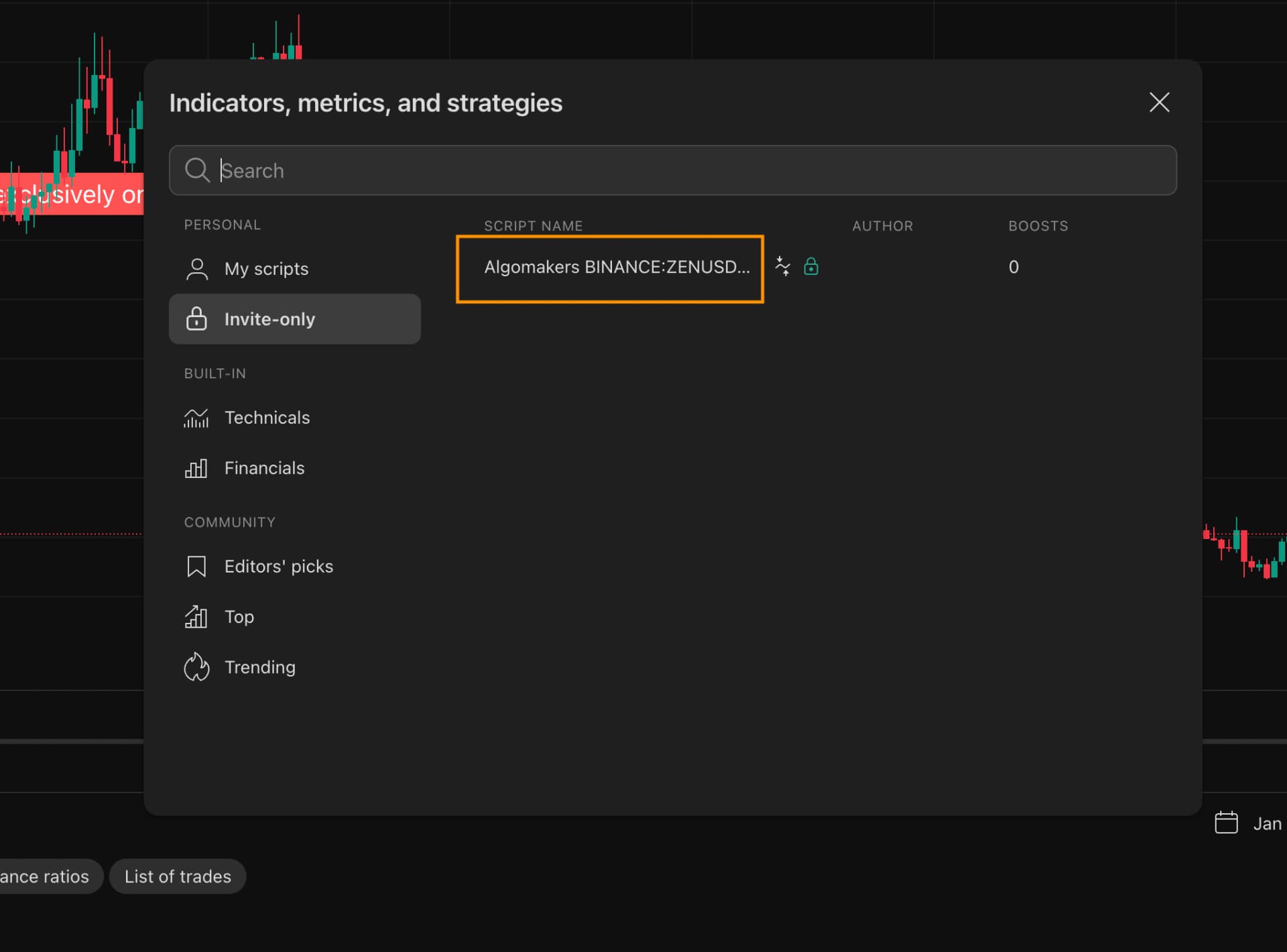Open the List of trades tab
Image resolution: width=1287 pixels, height=952 pixels.
[x=177, y=876]
